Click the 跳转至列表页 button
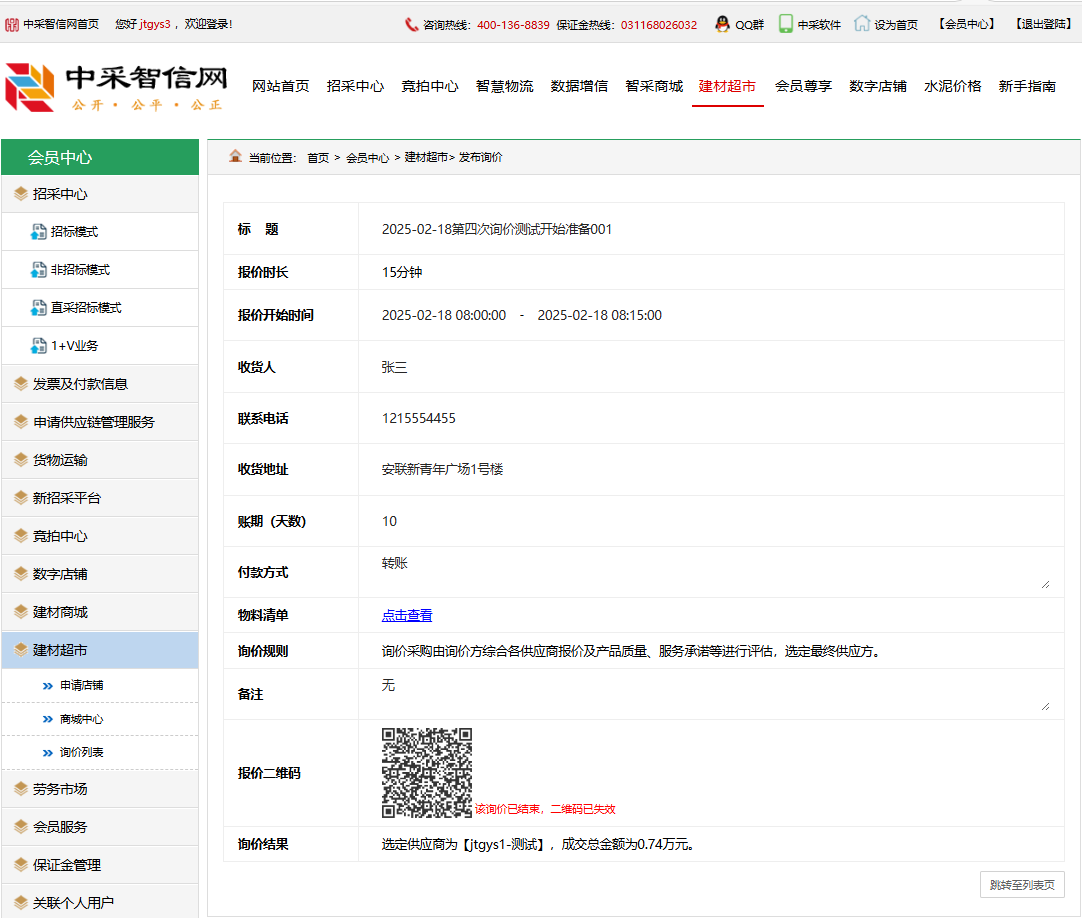 [1022, 885]
